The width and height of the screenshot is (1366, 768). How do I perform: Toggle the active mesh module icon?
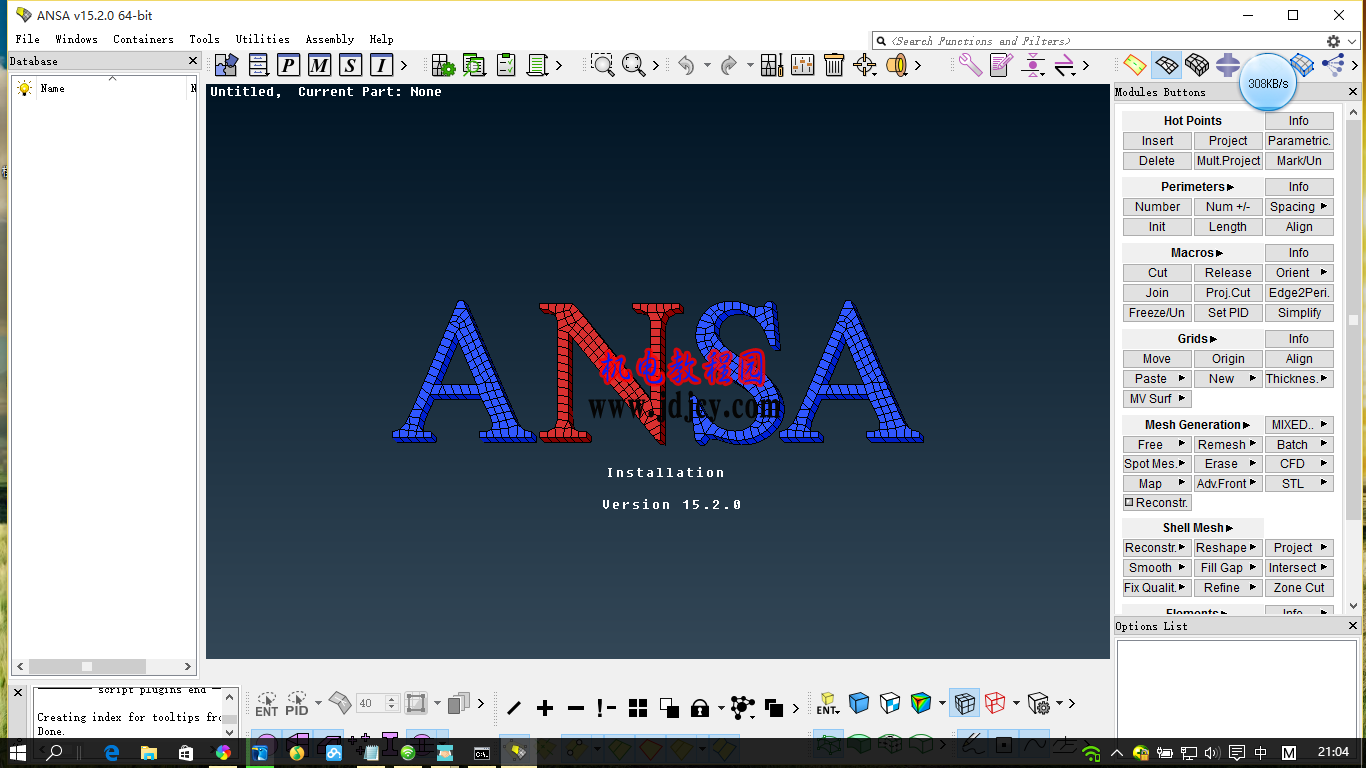tap(1166, 66)
